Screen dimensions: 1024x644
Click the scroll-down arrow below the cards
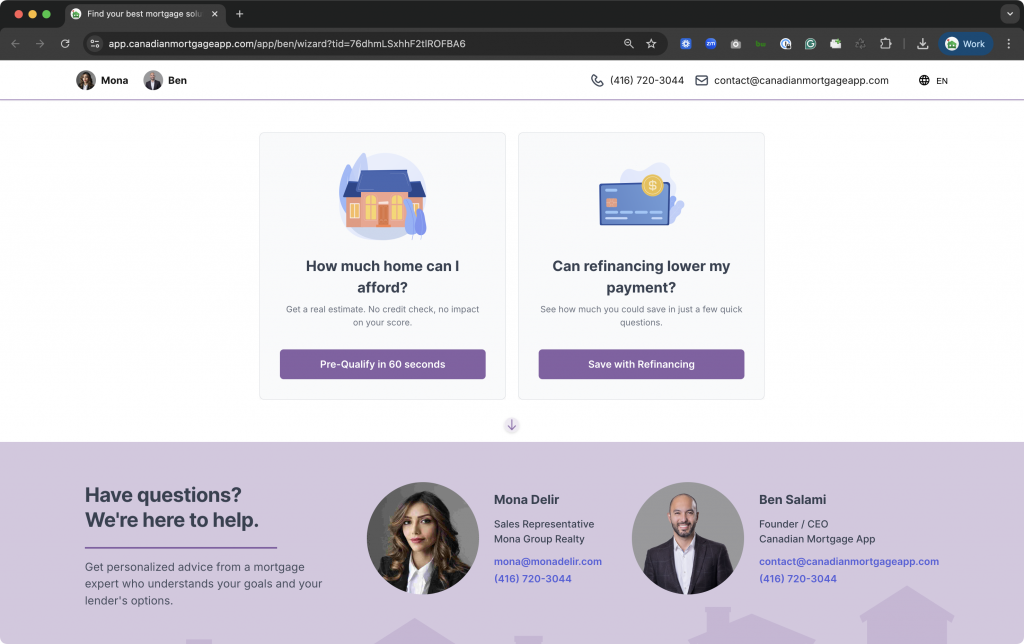(x=511, y=425)
